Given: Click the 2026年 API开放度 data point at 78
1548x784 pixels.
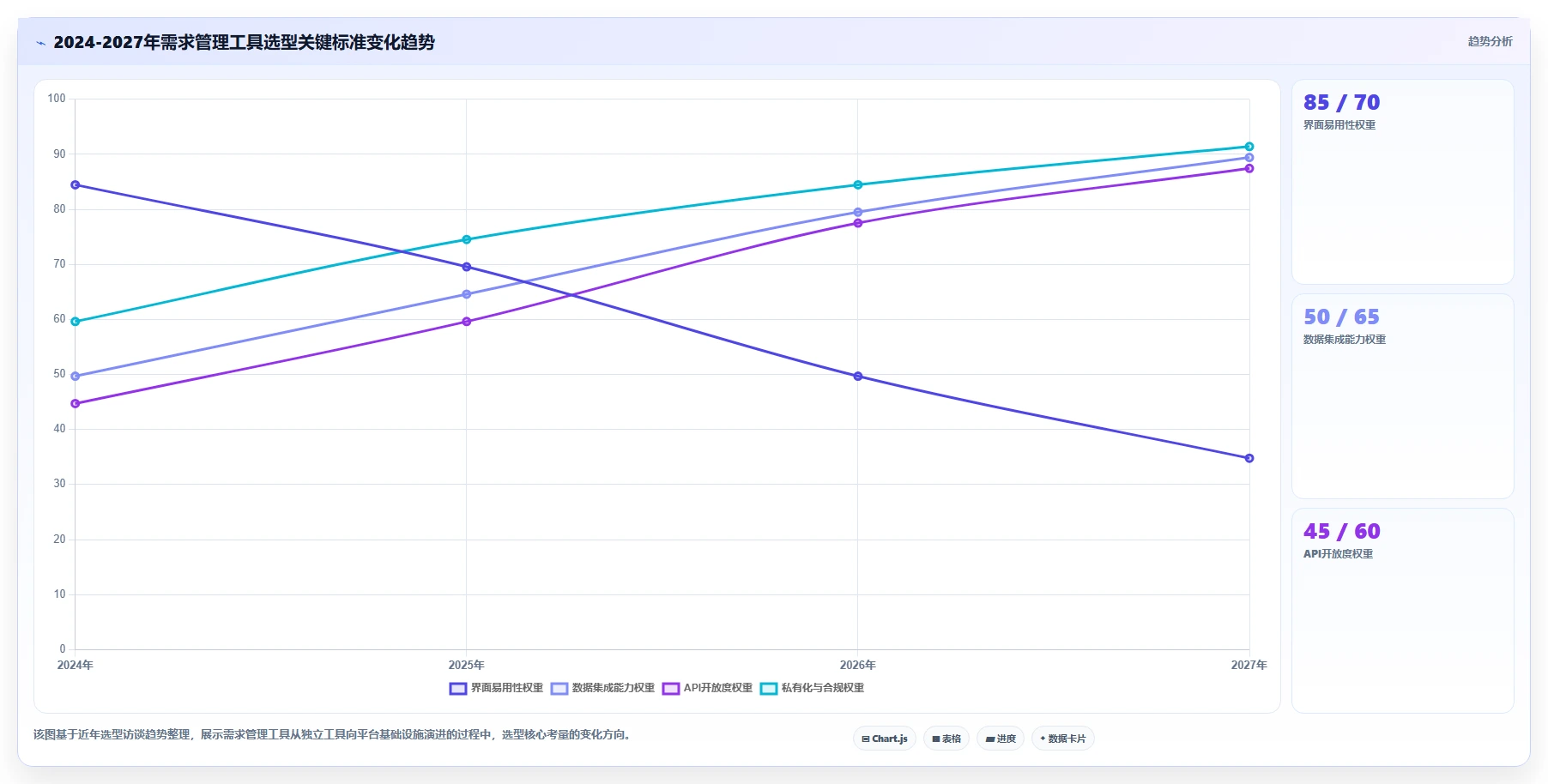Looking at the screenshot, I should 858,223.
